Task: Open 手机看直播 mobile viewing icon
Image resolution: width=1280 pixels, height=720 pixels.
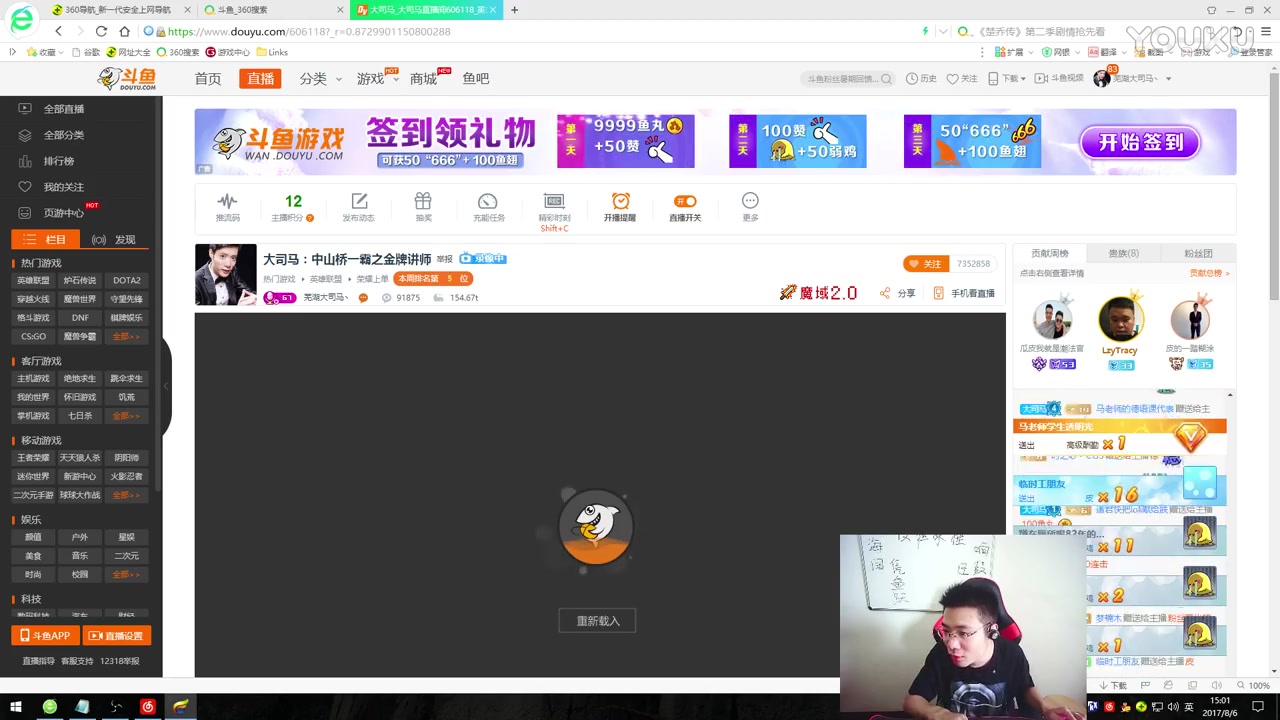Action: coord(964,293)
